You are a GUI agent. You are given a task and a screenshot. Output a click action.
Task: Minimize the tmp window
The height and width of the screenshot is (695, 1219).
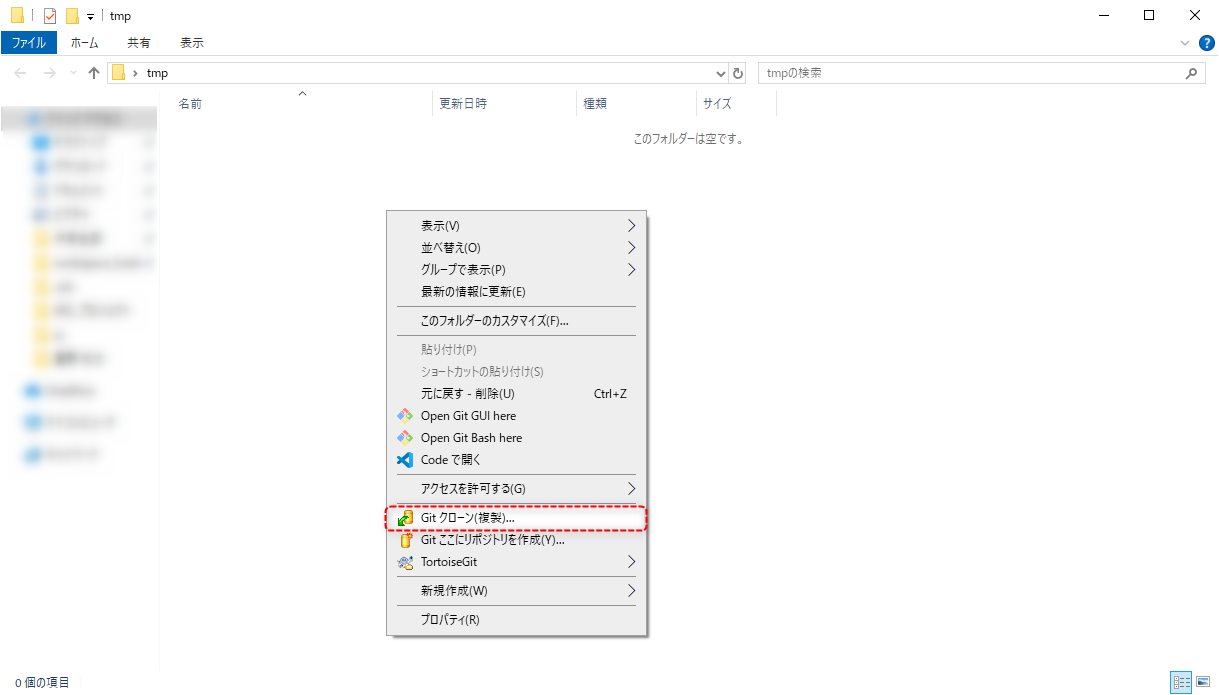(x=1104, y=15)
